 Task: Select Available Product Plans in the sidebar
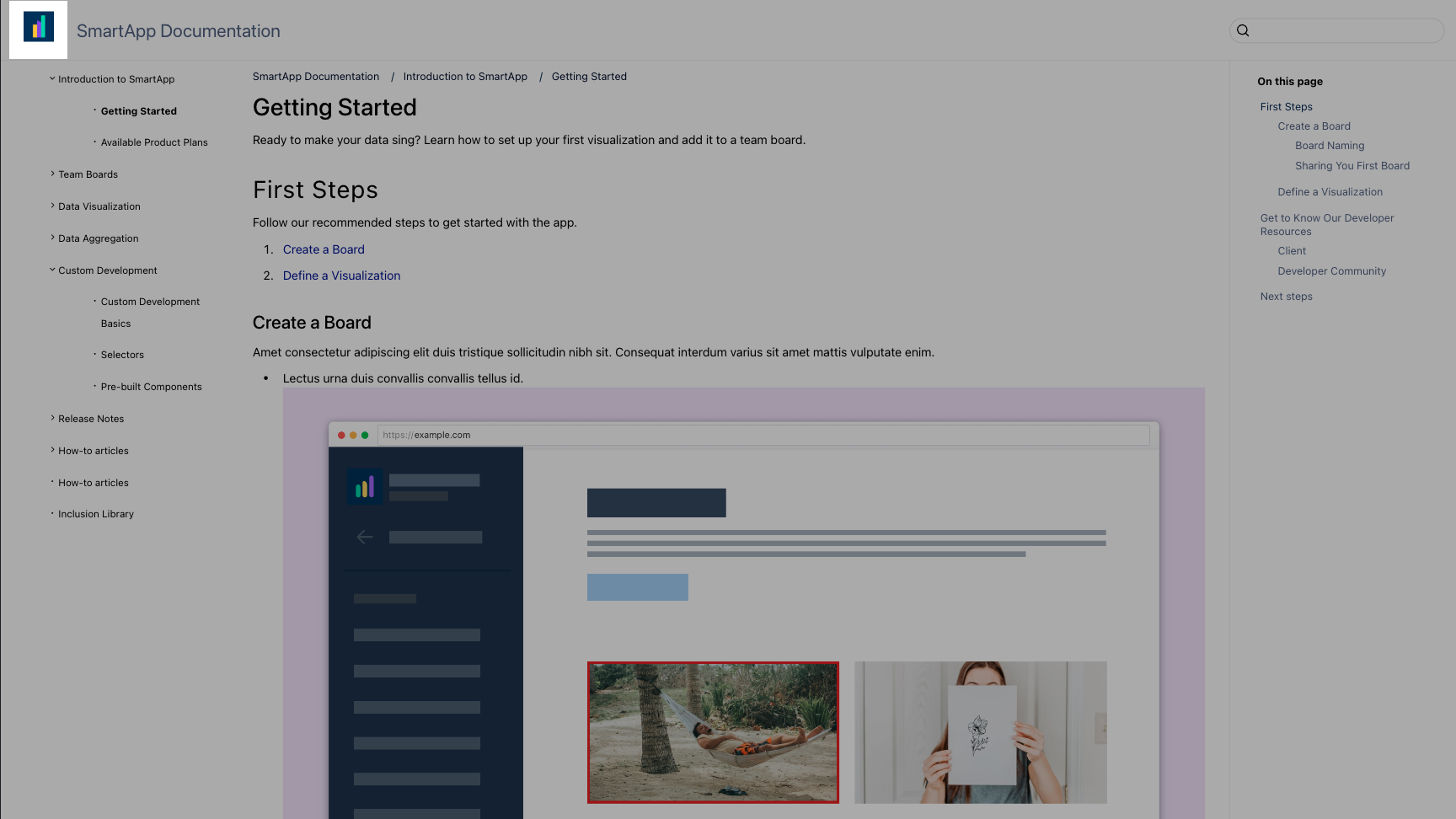coord(154,142)
